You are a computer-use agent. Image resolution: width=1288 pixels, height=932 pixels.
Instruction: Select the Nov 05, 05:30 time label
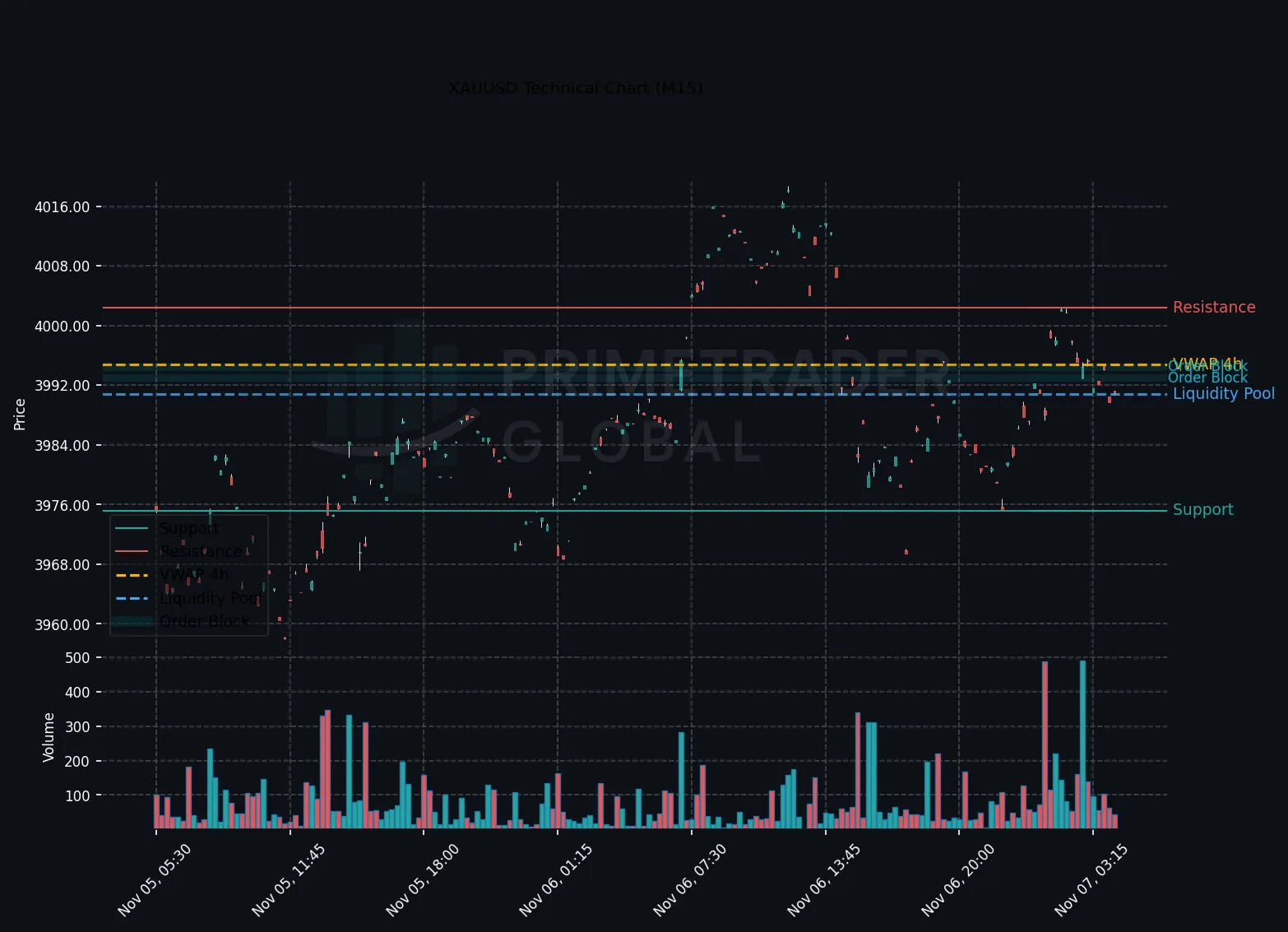click(155, 880)
